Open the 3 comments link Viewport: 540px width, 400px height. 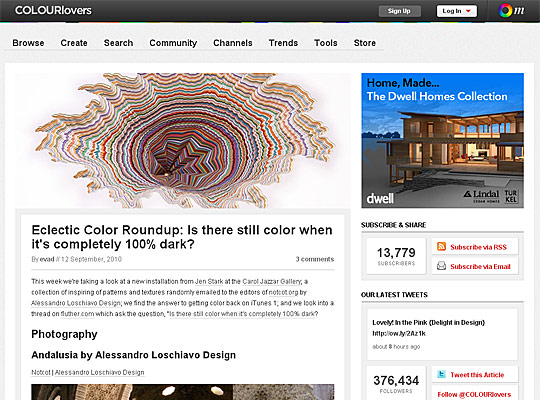click(315, 259)
